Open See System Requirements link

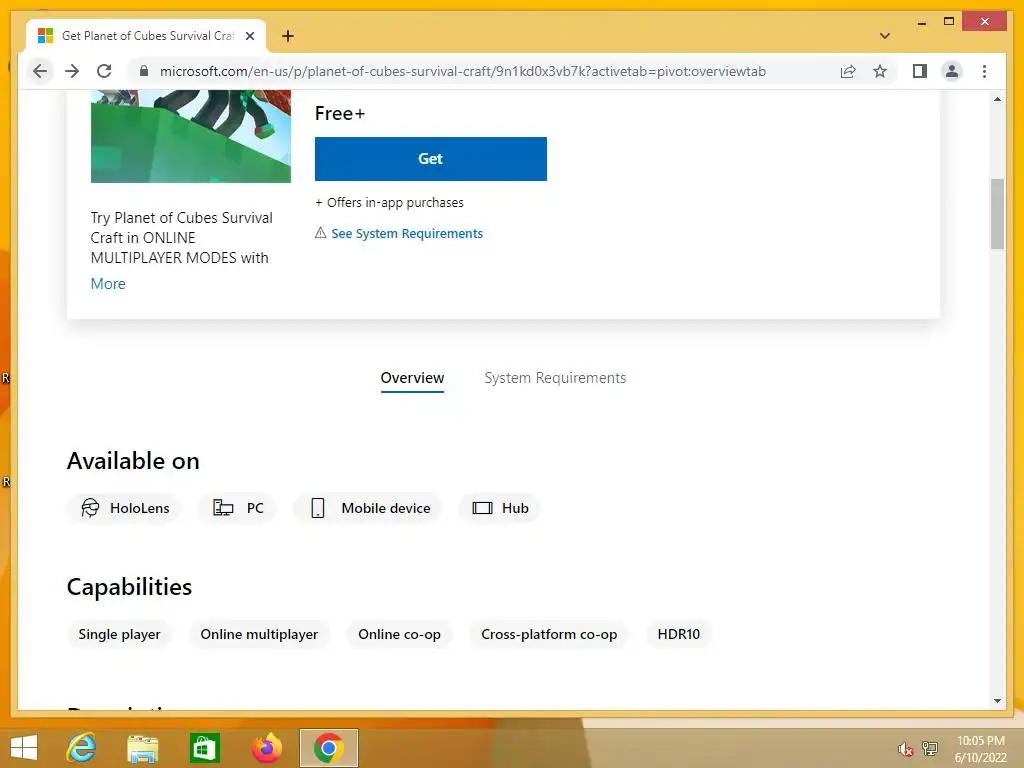407,234
